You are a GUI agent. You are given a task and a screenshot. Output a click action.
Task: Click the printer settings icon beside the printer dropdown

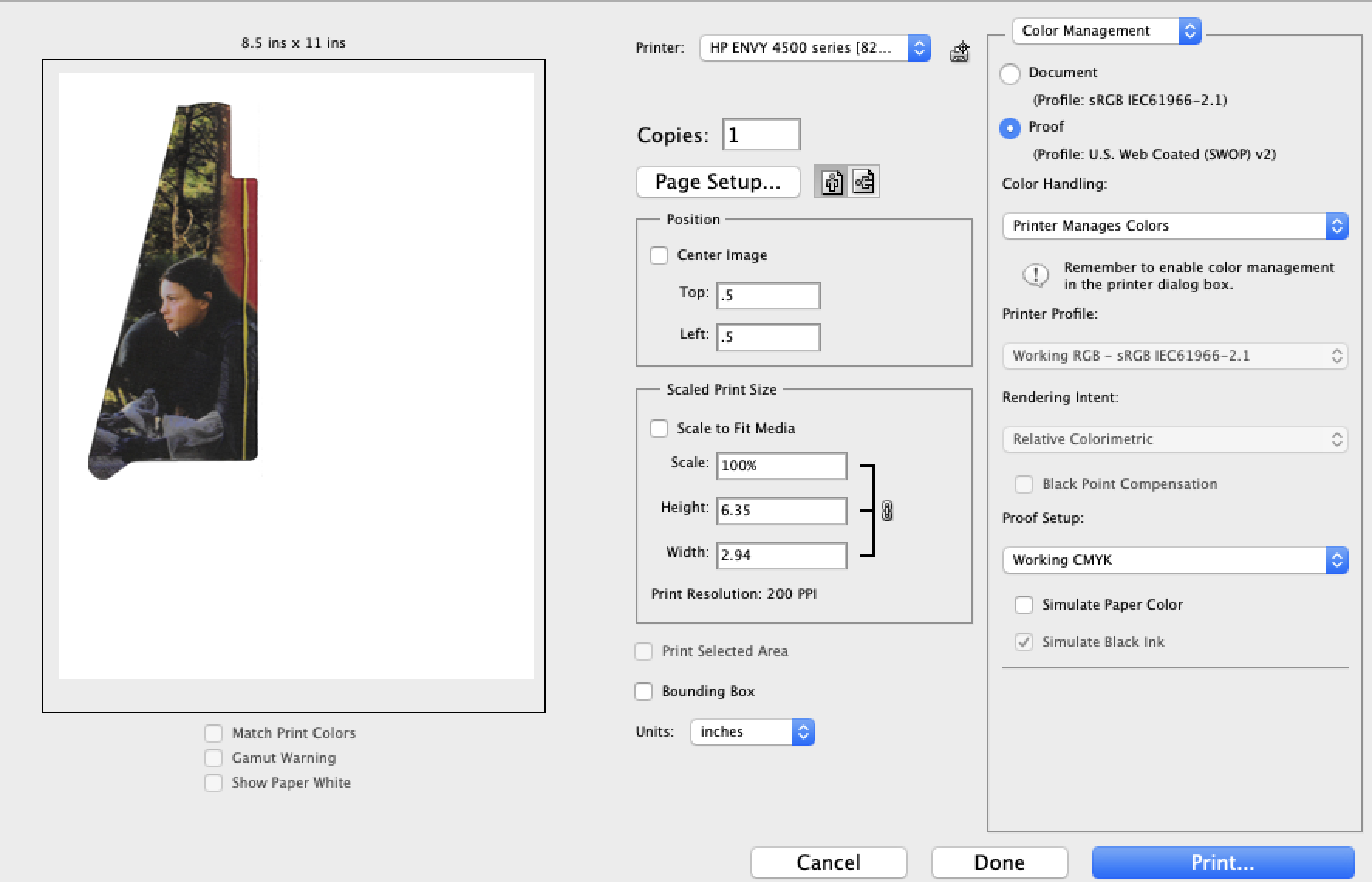tap(959, 52)
